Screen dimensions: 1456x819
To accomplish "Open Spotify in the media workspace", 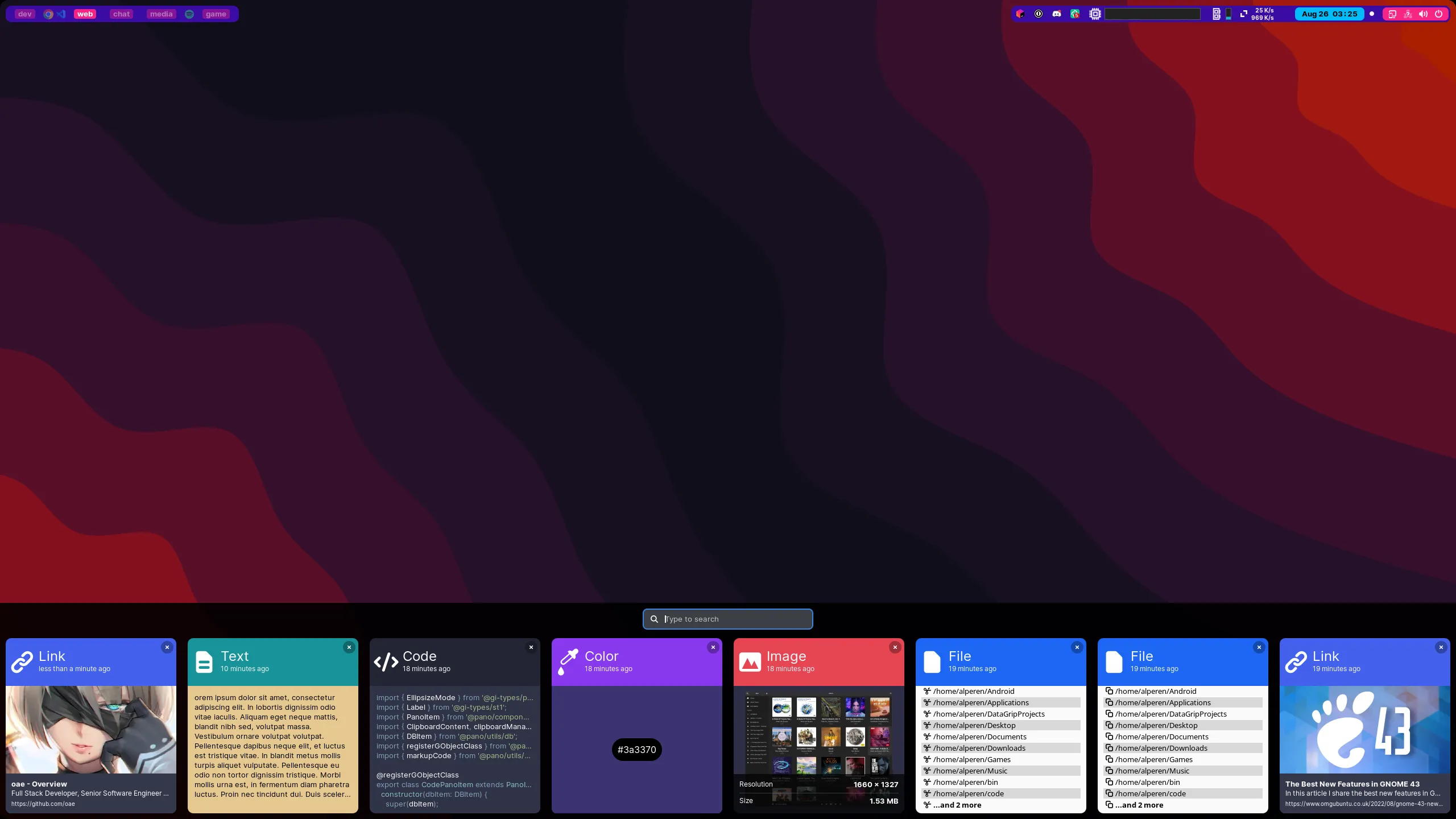I will (x=189, y=14).
